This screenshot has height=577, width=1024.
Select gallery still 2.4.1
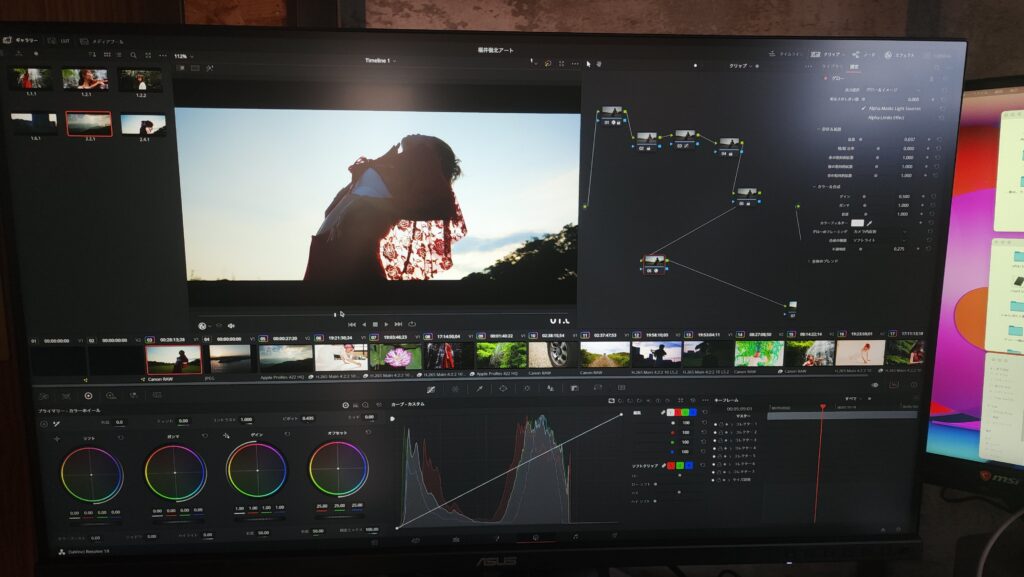tap(144, 125)
